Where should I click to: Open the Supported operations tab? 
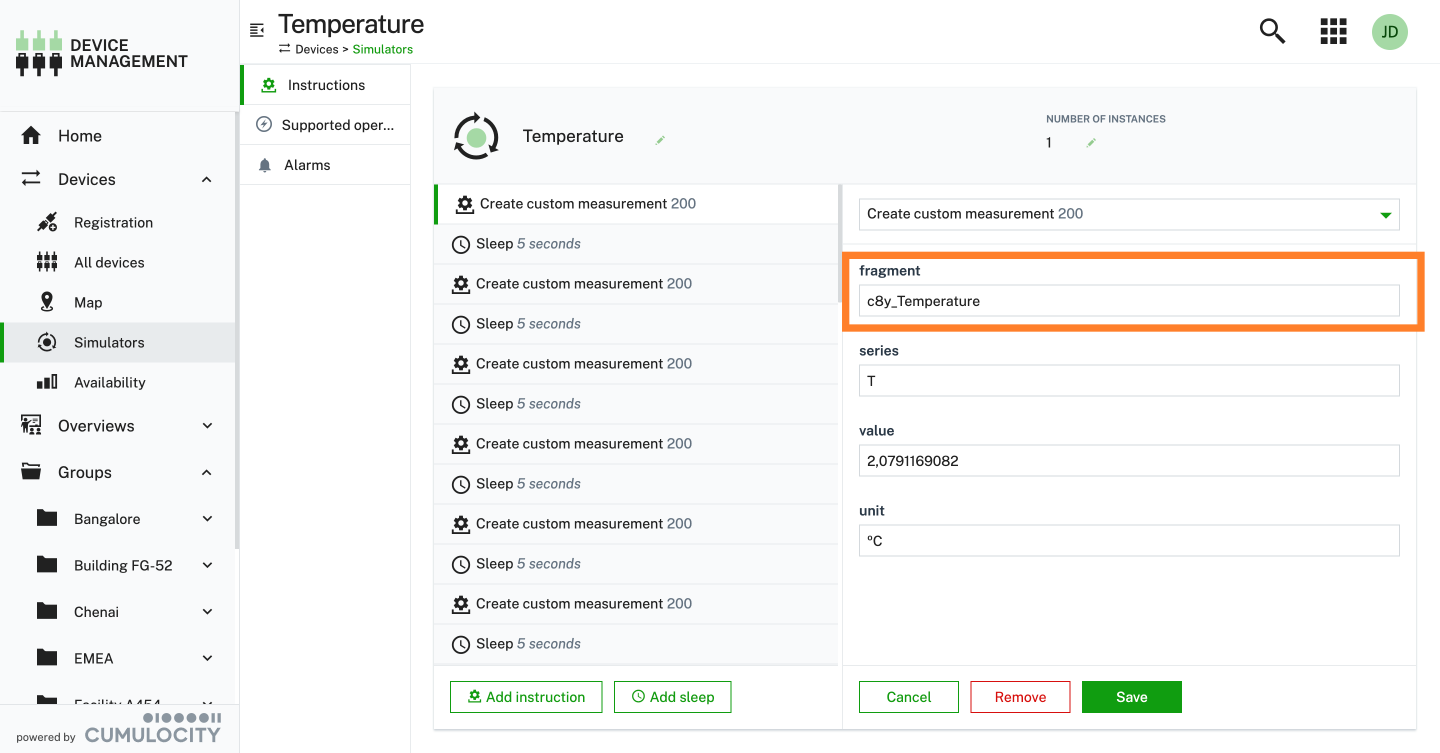pyautogui.click(x=337, y=125)
